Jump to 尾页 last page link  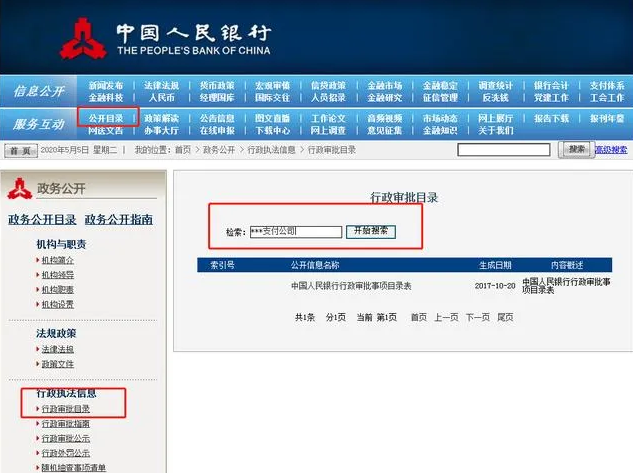pyautogui.click(x=505, y=317)
